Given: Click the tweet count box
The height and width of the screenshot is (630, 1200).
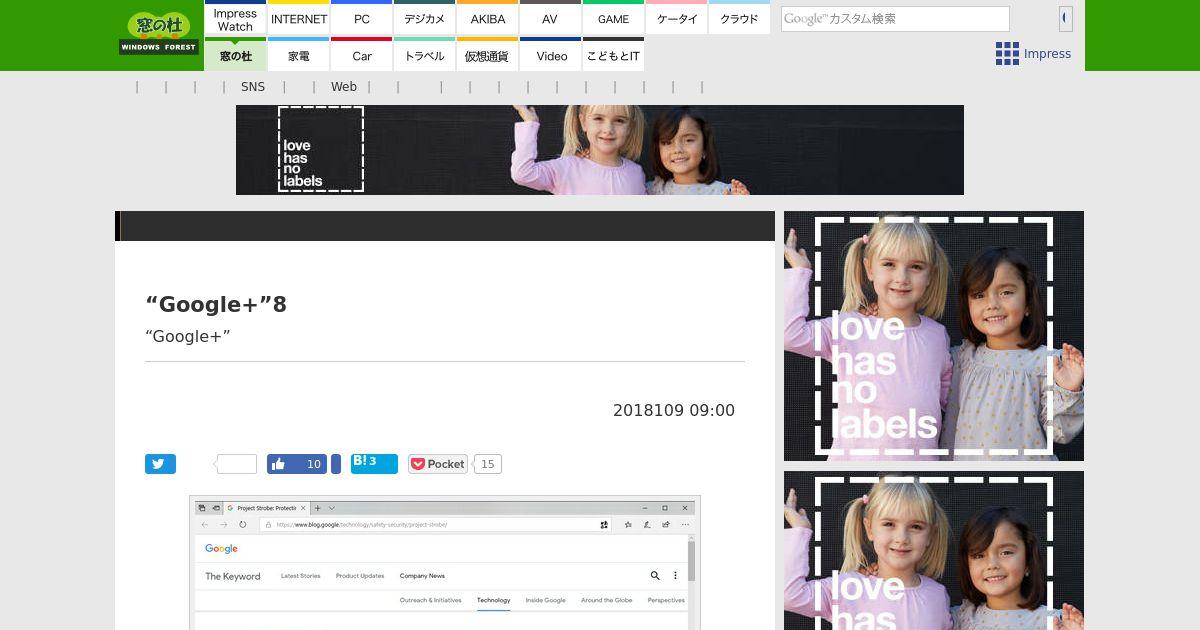Looking at the screenshot, I should click(237, 464).
